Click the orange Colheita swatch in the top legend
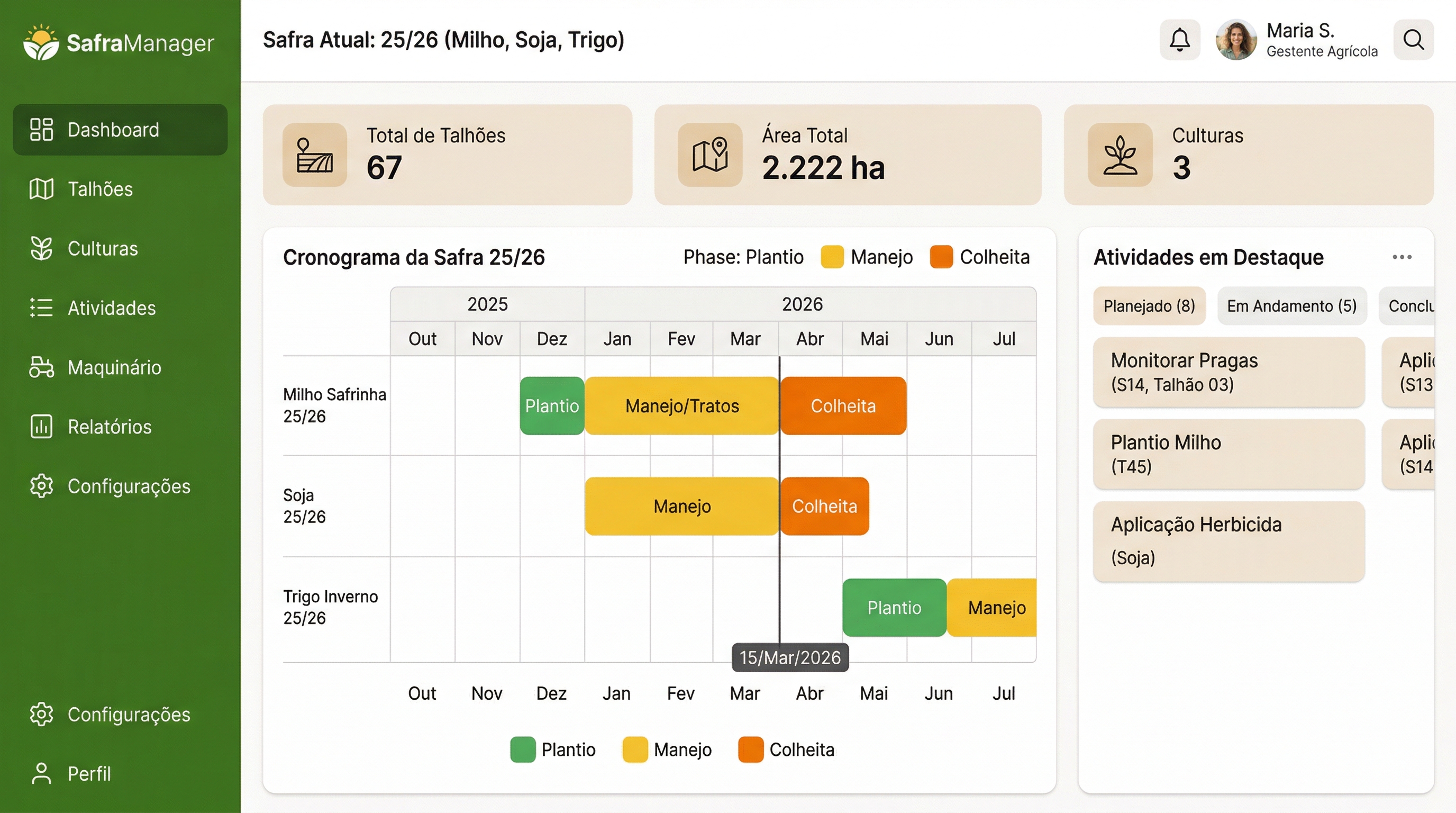This screenshot has height=813, width=1456. click(941, 257)
